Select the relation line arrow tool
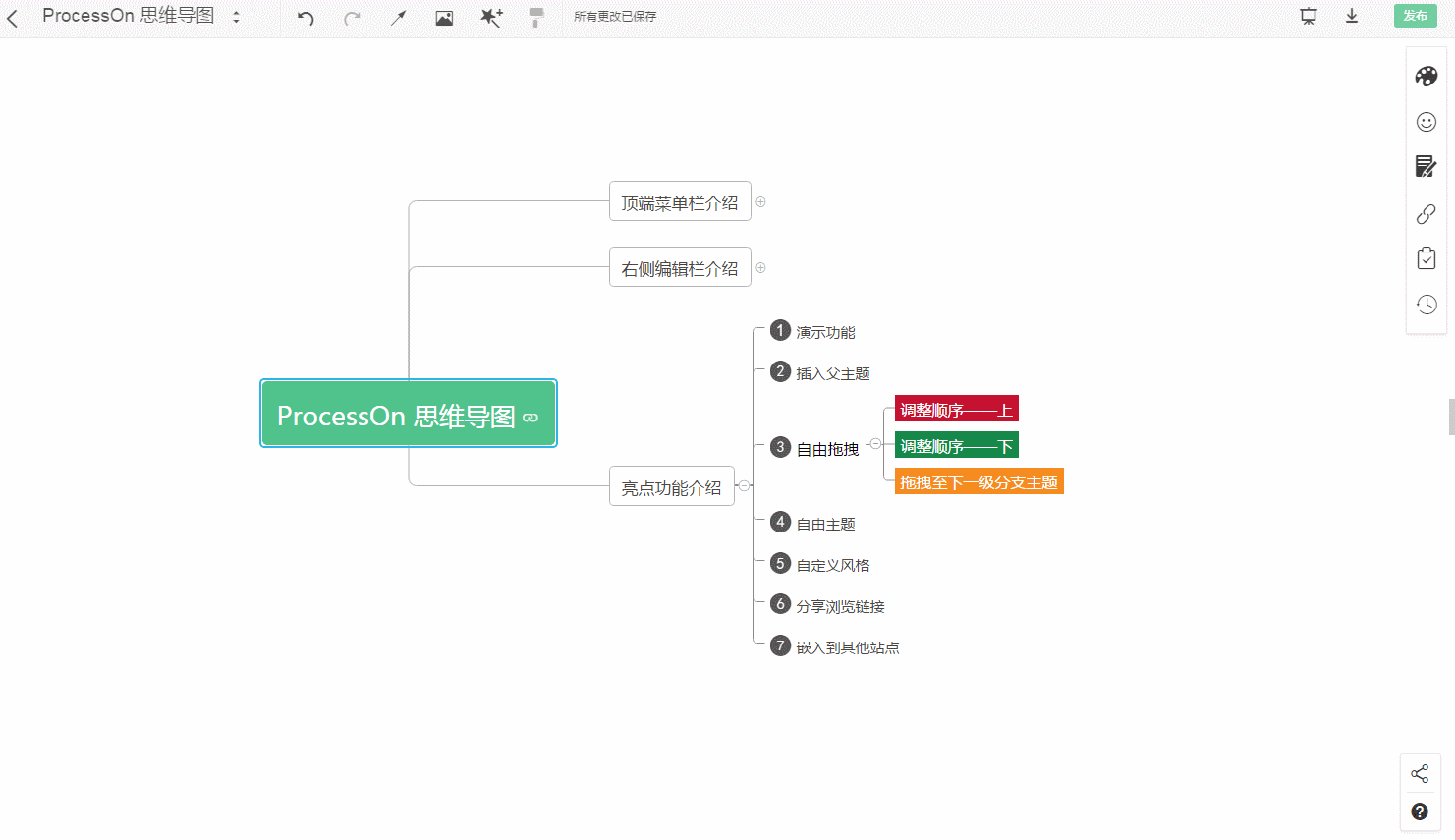The image size is (1455, 840). 398,17
